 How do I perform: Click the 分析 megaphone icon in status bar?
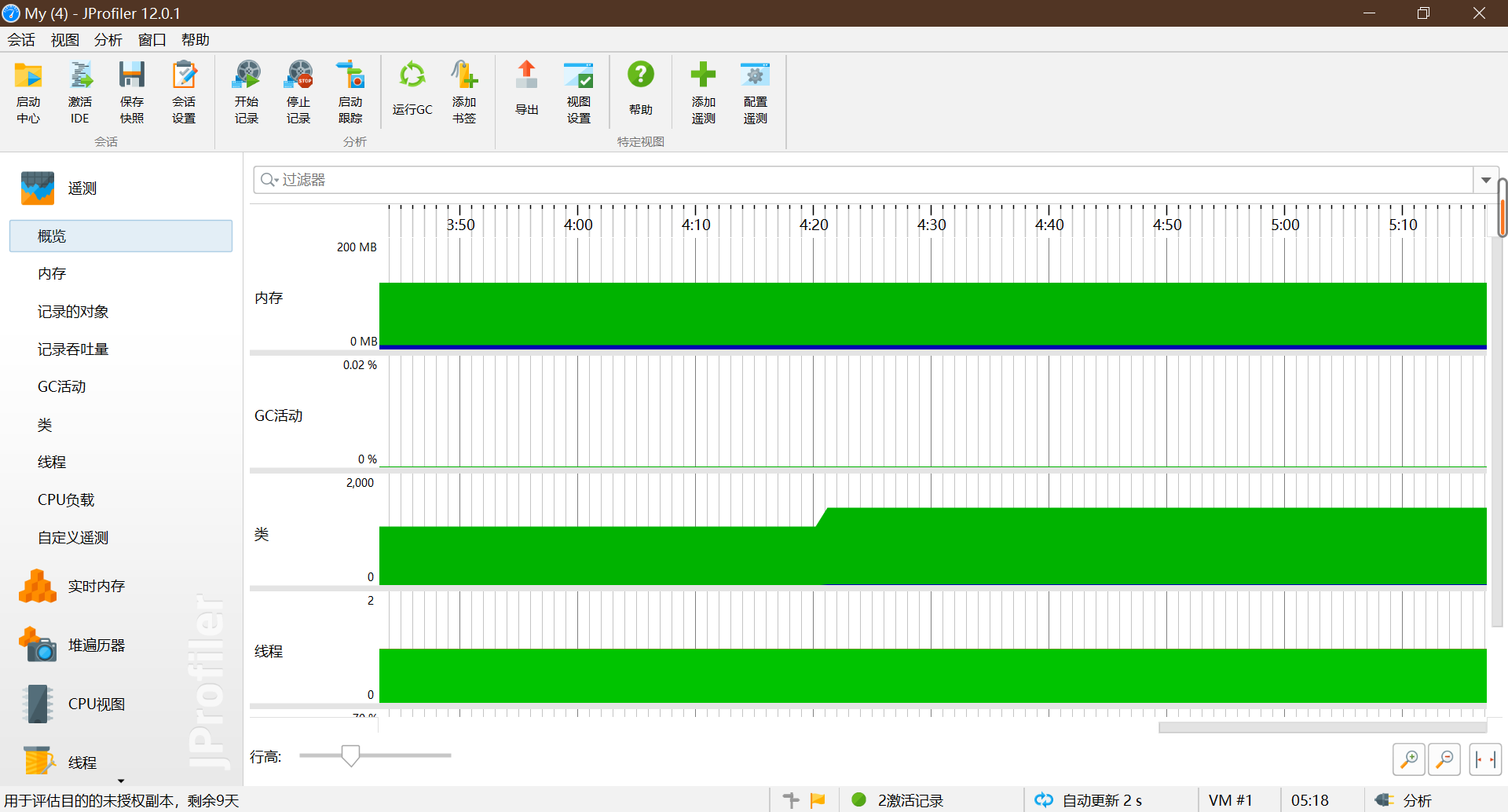(1385, 800)
